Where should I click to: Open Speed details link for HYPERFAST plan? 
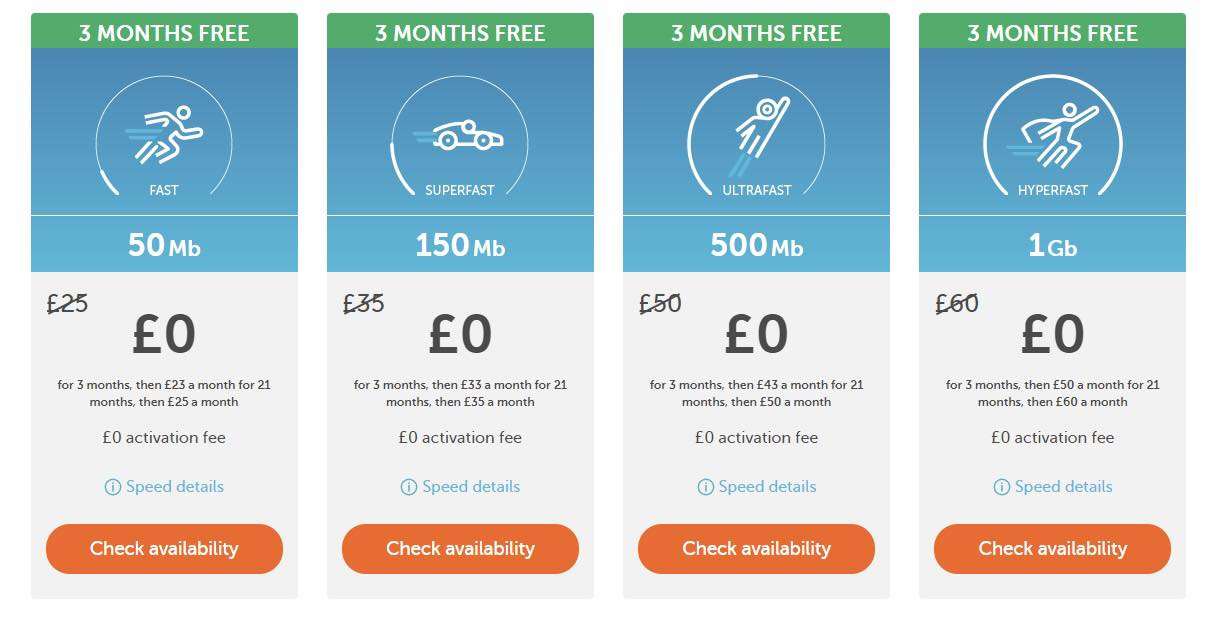tap(1063, 487)
